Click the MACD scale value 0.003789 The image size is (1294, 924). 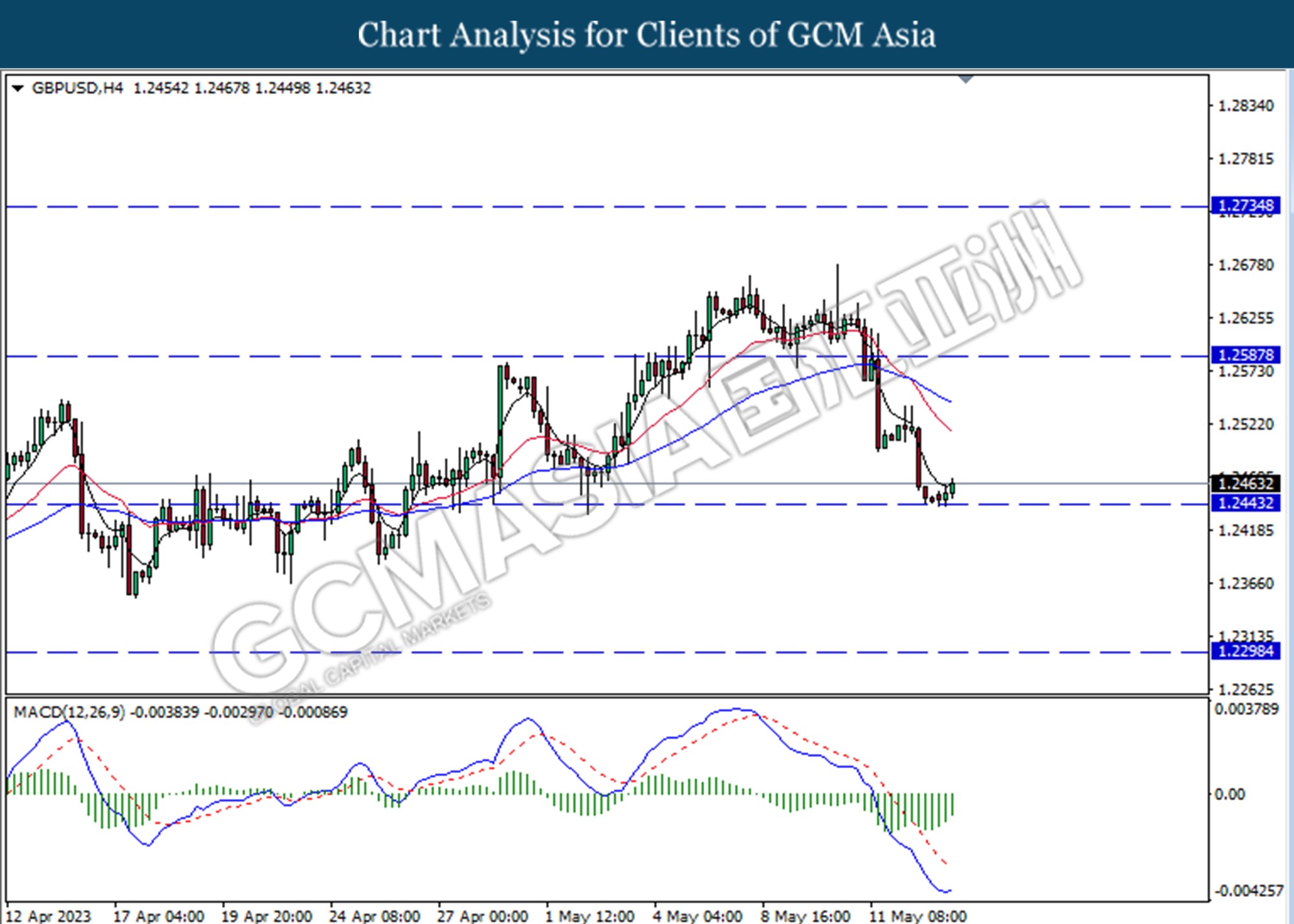click(x=1247, y=709)
